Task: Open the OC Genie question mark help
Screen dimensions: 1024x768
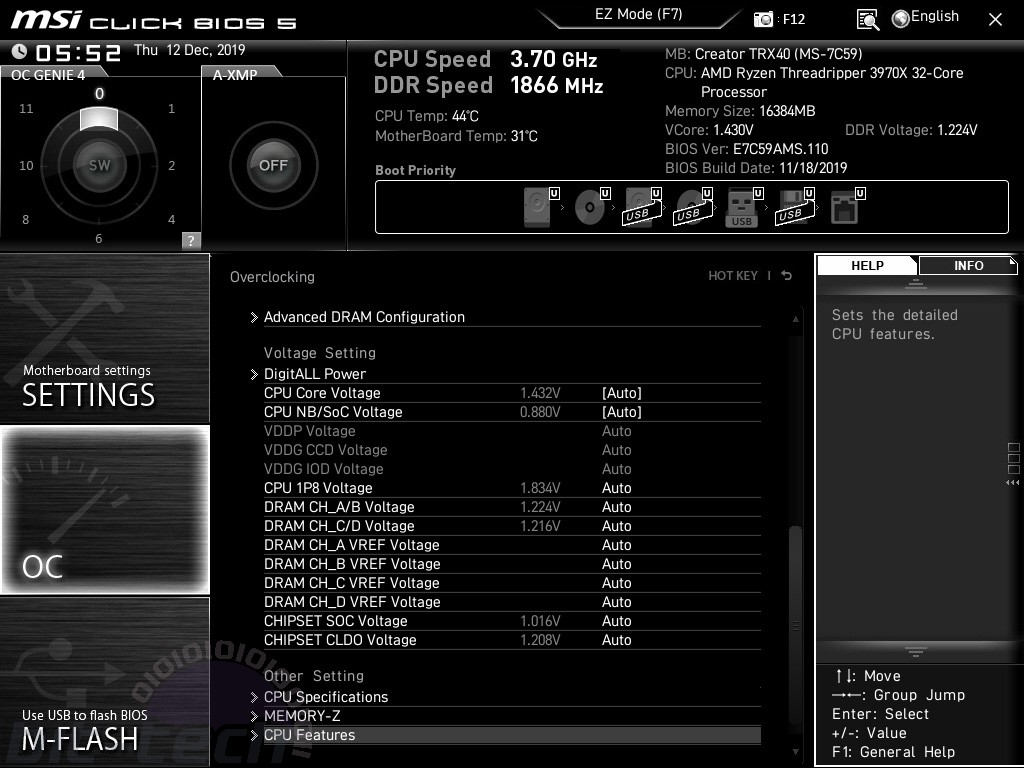Action: coord(191,240)
